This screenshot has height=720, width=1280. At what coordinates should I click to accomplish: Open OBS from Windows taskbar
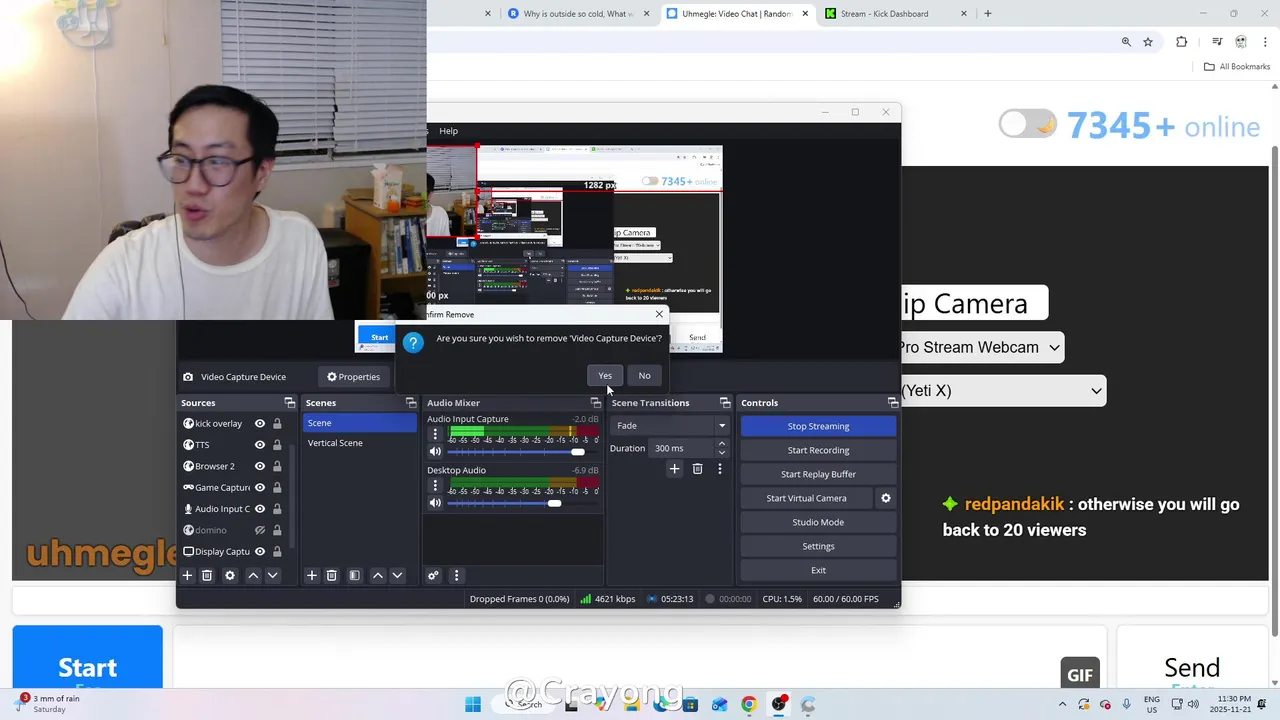click(x=778, y=704)
